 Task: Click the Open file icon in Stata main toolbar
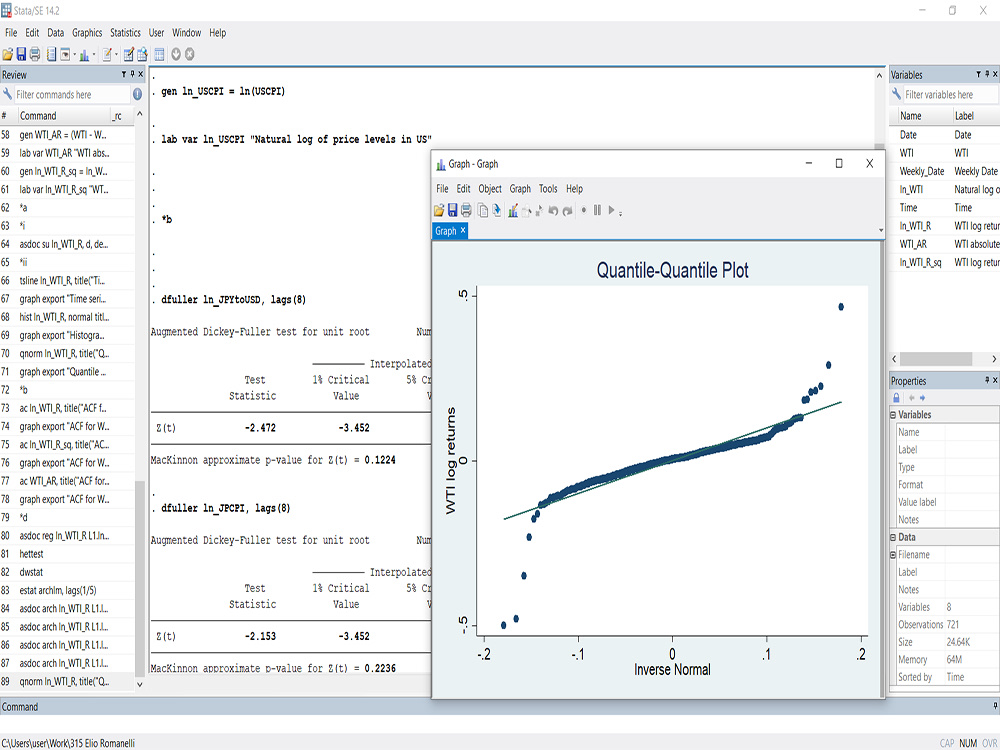pos(8,55)
